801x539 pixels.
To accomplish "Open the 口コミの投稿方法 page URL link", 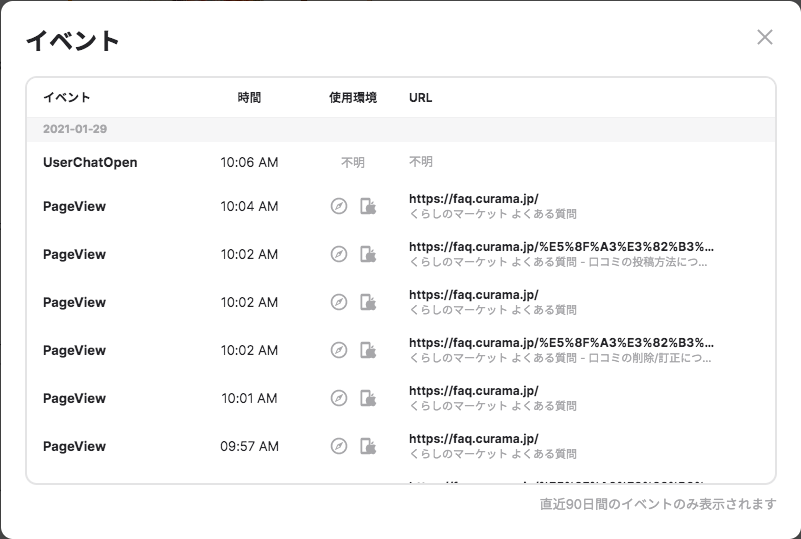I will (561, 246).
